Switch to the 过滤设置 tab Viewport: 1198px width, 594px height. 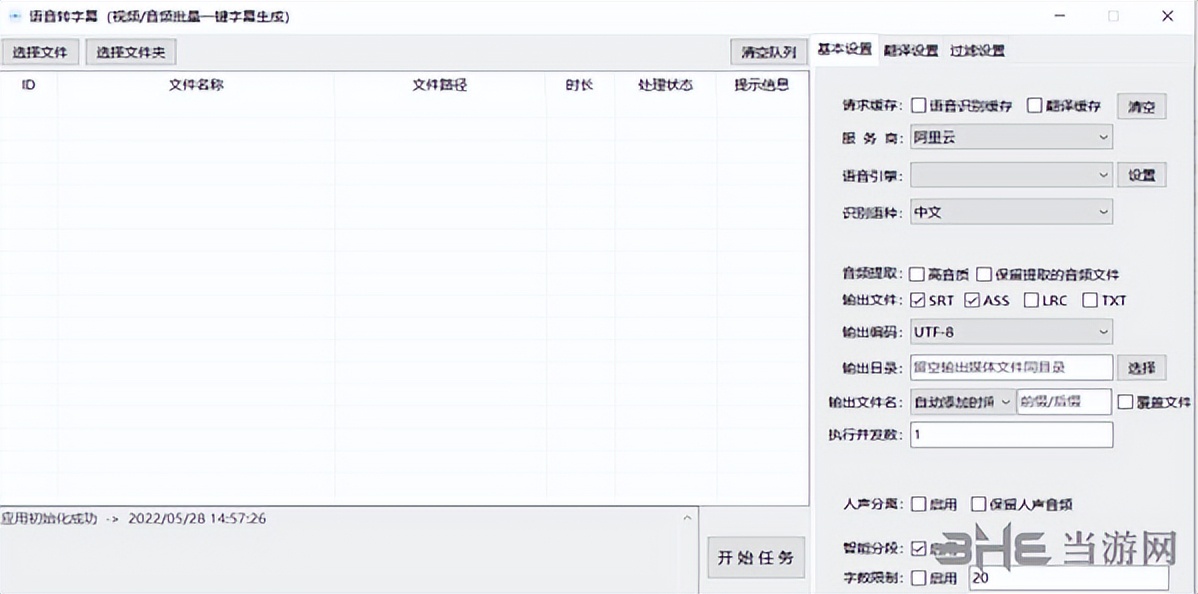click(x=976, y=48)
